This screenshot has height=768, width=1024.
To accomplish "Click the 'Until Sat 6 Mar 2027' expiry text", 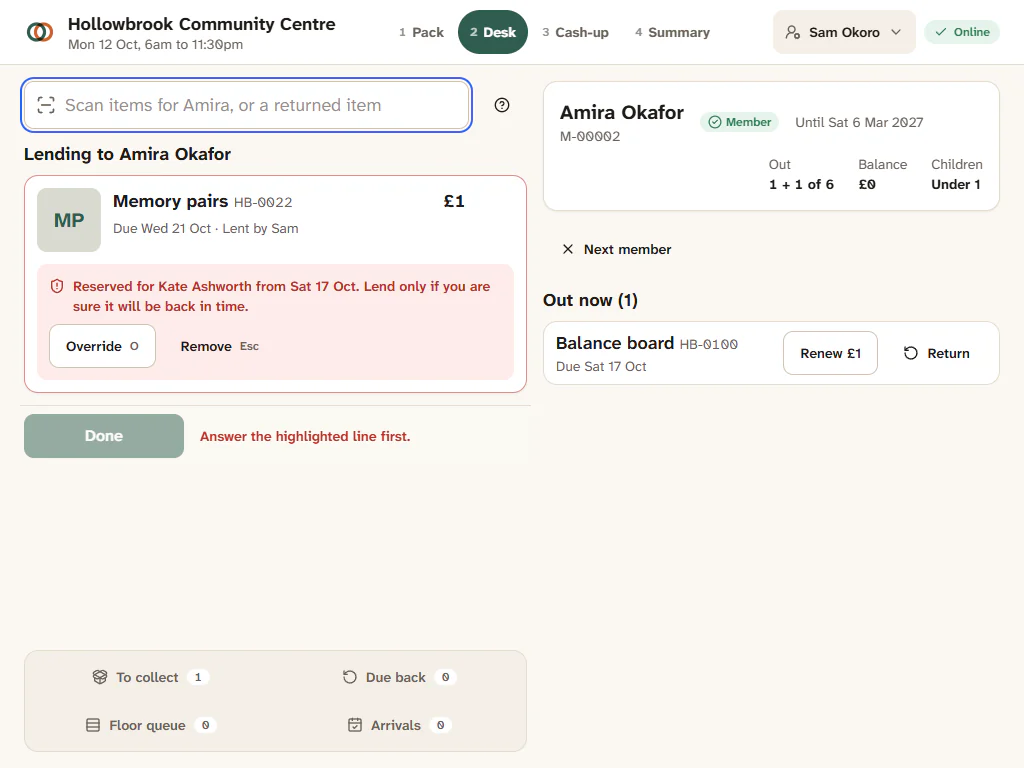I will coord(859,122).
